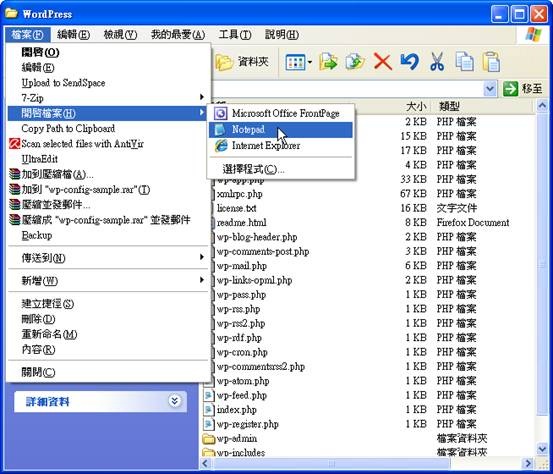553x474 pixels.
Task: Open the Views dropdown arrow
Action: pyautogui.click(x=310, y=63)
